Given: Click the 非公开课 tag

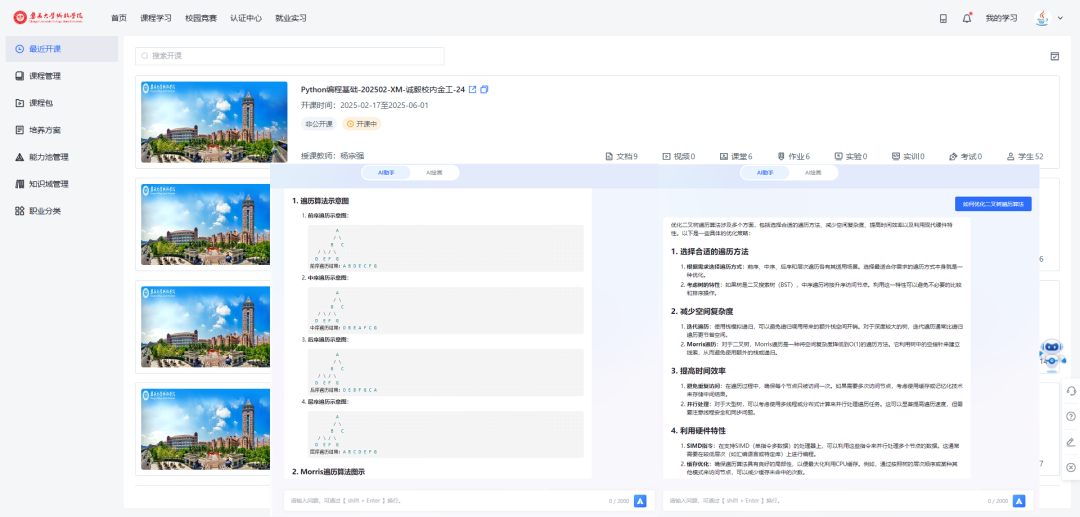Looking at the screenshot, I should point(319,124).
